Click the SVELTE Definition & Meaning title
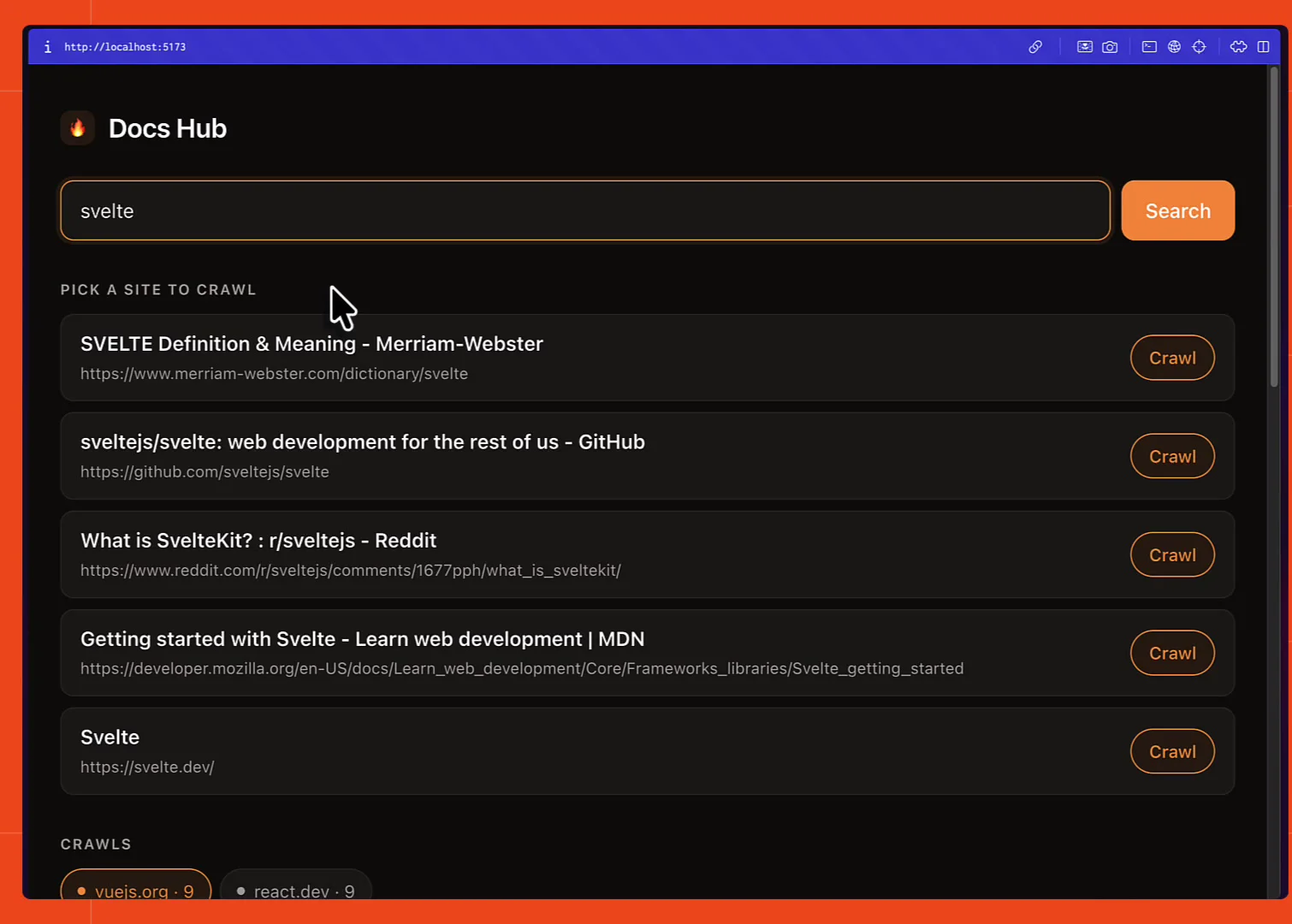Screen dimensions: 1292x924 pos(311,344)
